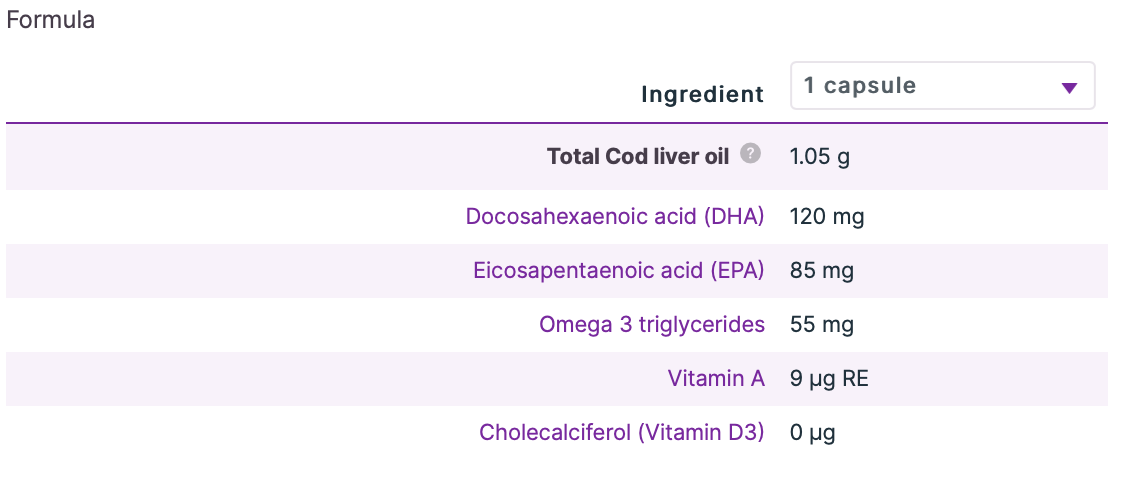Image resolution: width=1126 pixels, height=478 pixels.
Task: Click the '1 capsule' text in the selector
Action: click(859, 86)
